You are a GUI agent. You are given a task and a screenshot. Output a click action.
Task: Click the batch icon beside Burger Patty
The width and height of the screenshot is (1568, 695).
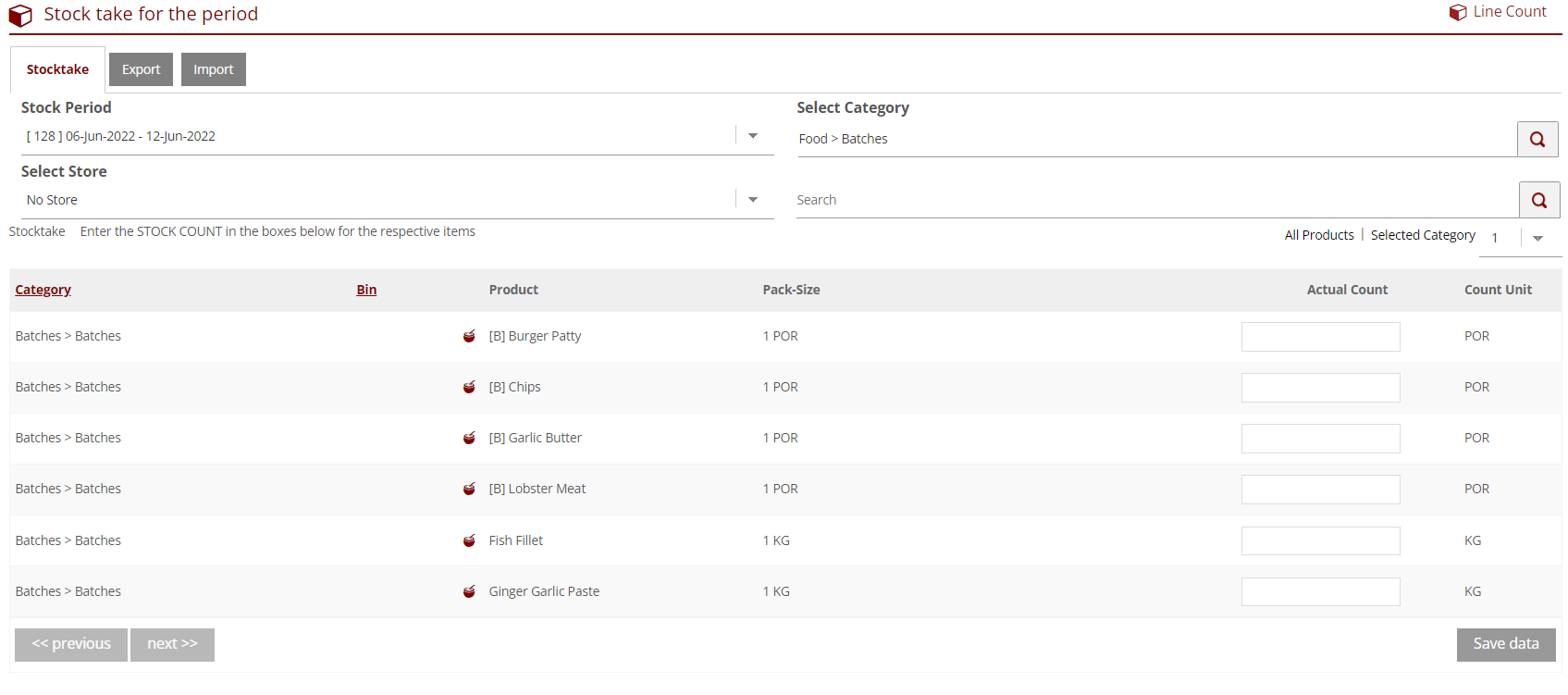pos(469,336)
